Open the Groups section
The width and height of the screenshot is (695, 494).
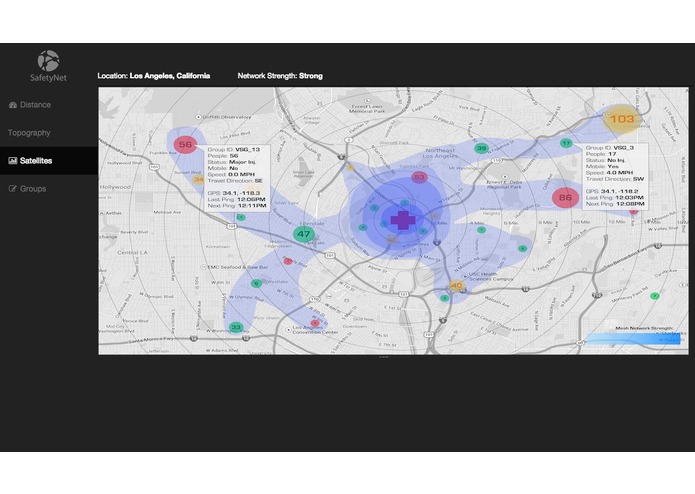click(27, 189)
